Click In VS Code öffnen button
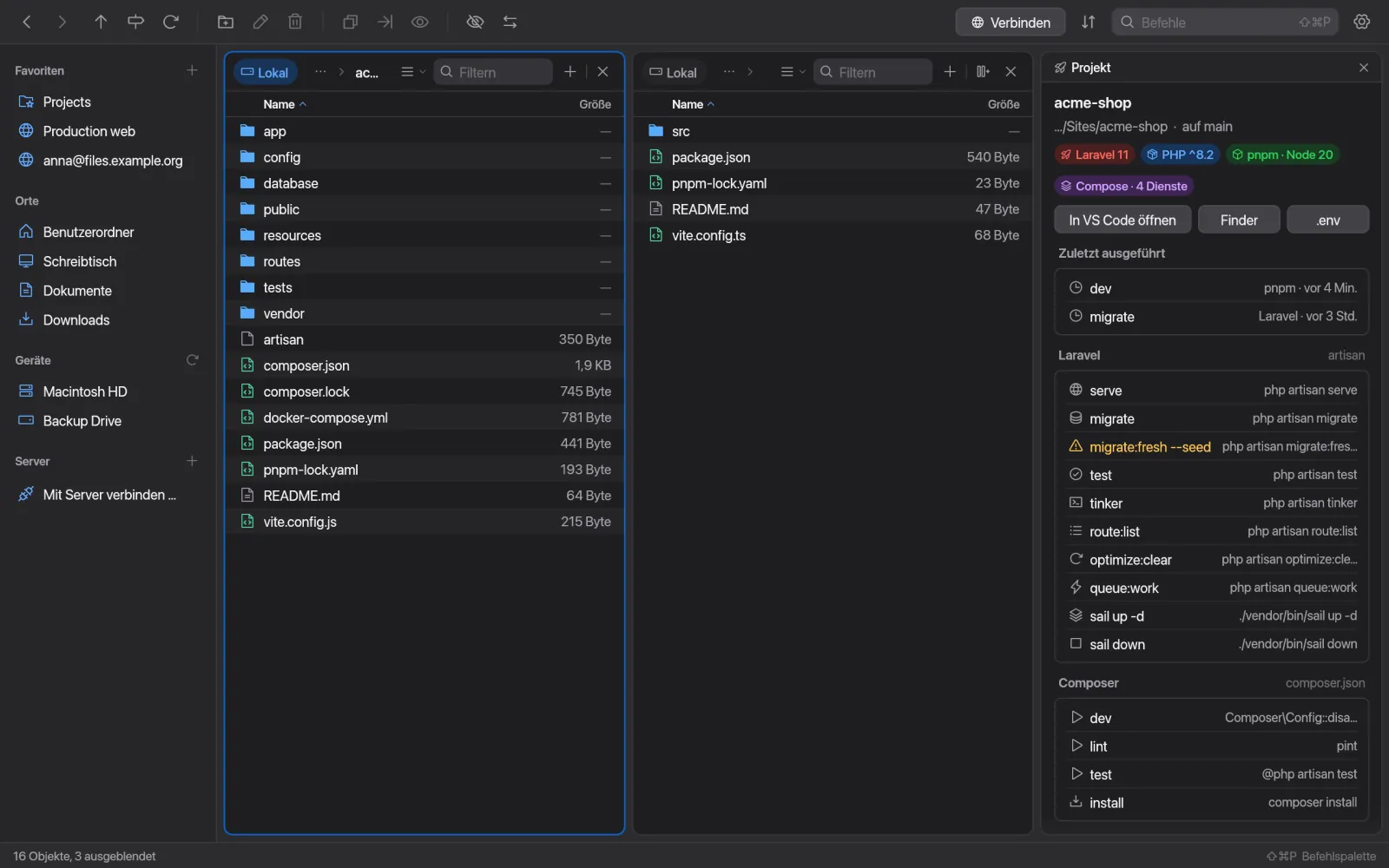The width and height of the screenshot is (1389, 868). point(1122,220)
